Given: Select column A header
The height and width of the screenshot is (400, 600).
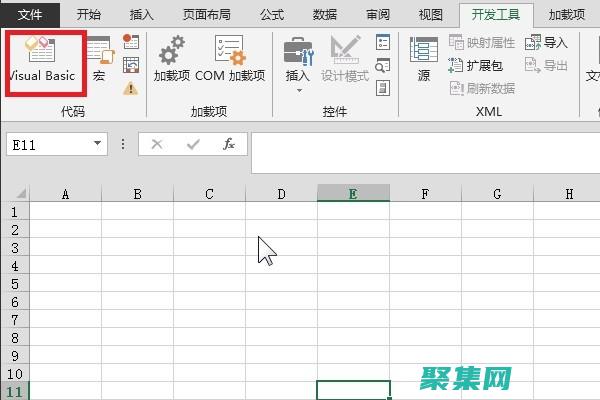Looking at the screenshot, I should (x=65, y=193).
